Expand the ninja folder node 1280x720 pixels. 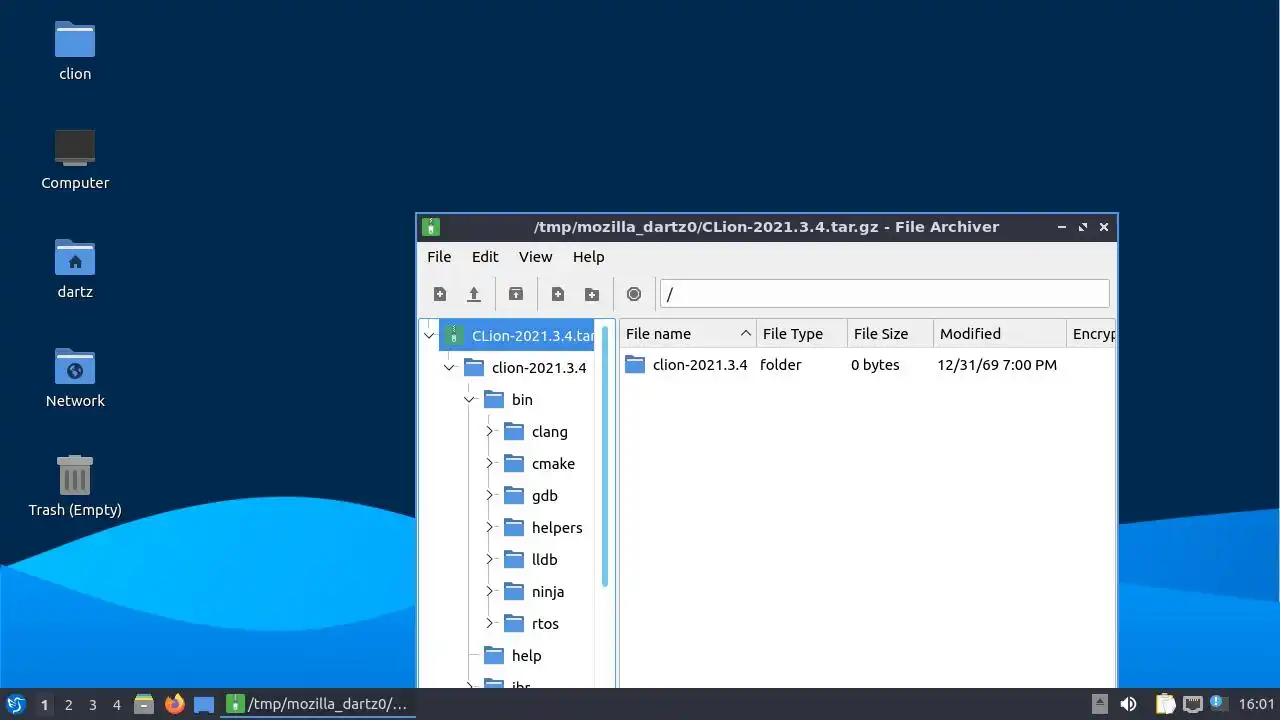tap(489, 592)
